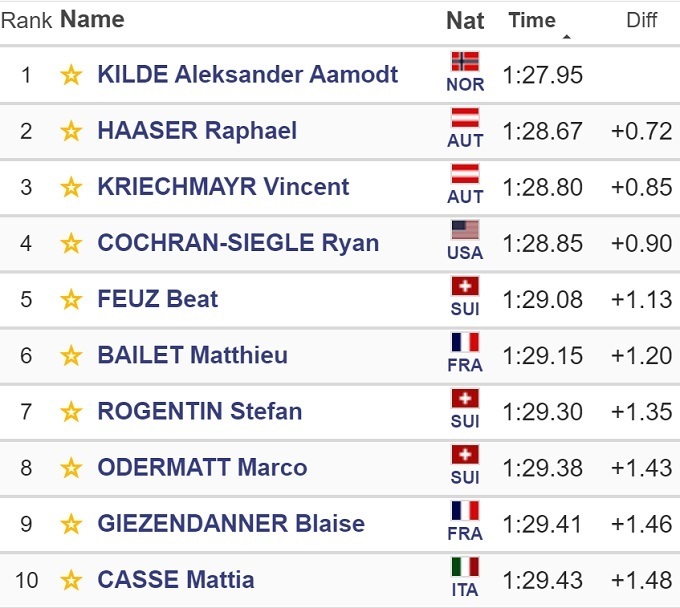
Task: Click Norway flag icon in first row
Action: pyautogui.click(x=465, y=61)
